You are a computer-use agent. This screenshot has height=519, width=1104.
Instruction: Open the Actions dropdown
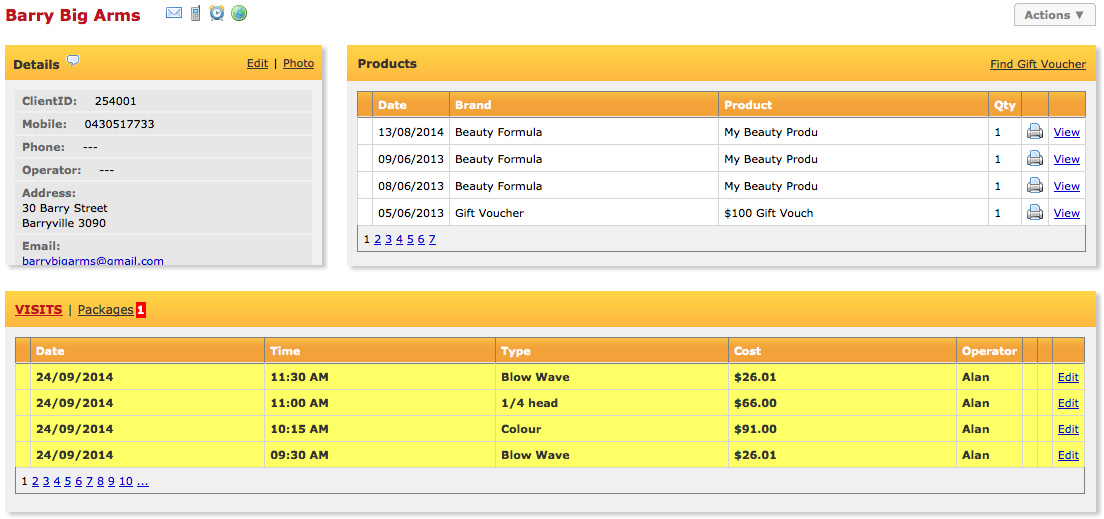(x=1054, y=15)
